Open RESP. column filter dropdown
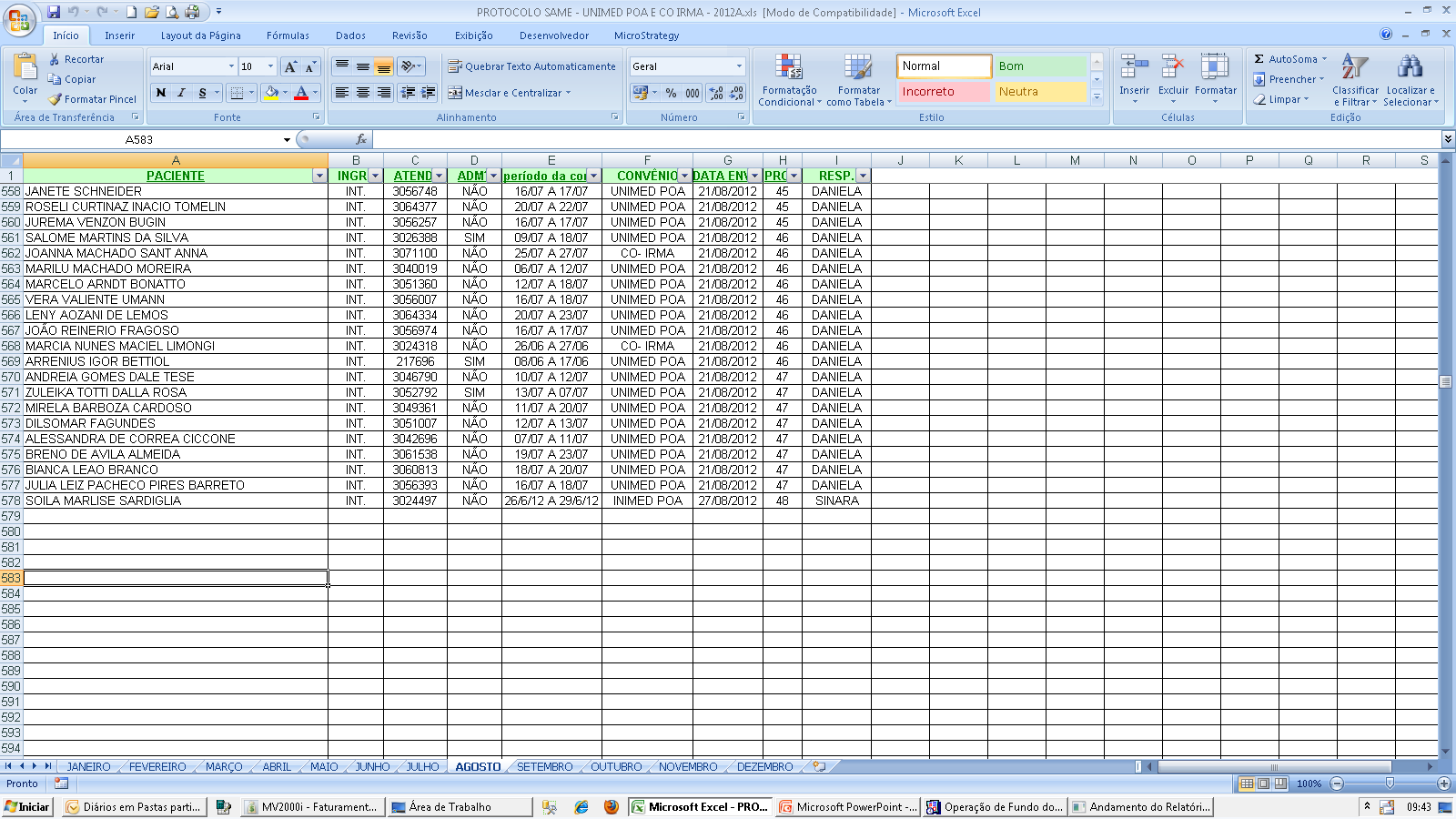This screenshot has width=1456, height=819. 863,176
